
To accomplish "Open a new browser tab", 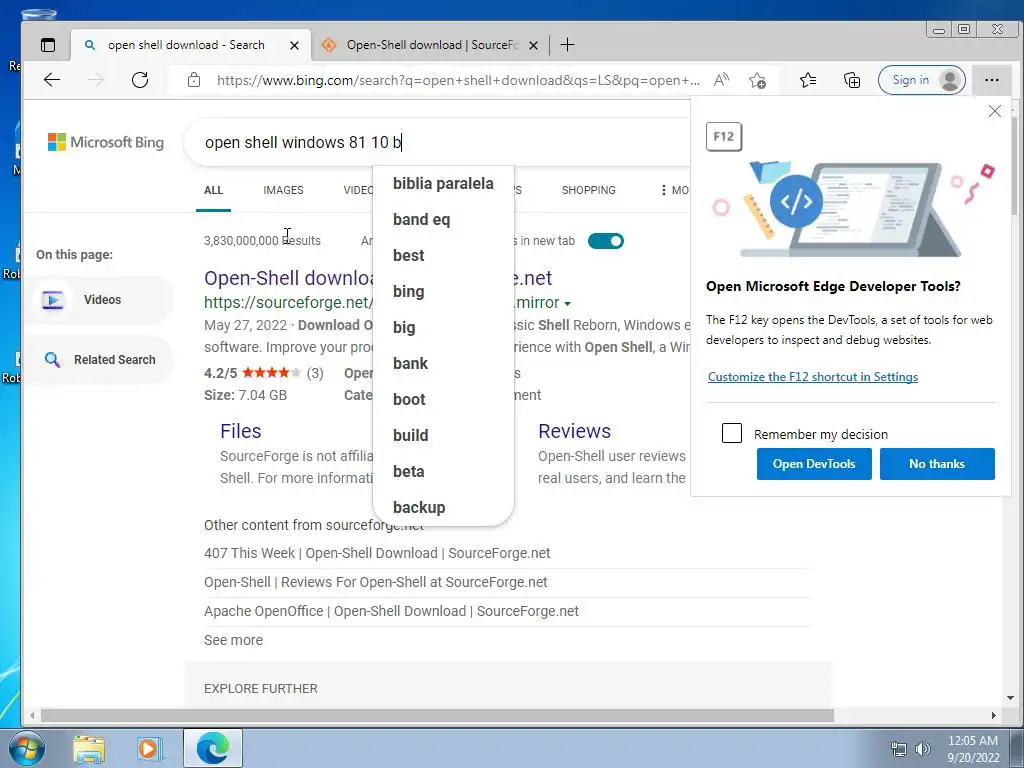I will tap(568, 45).
